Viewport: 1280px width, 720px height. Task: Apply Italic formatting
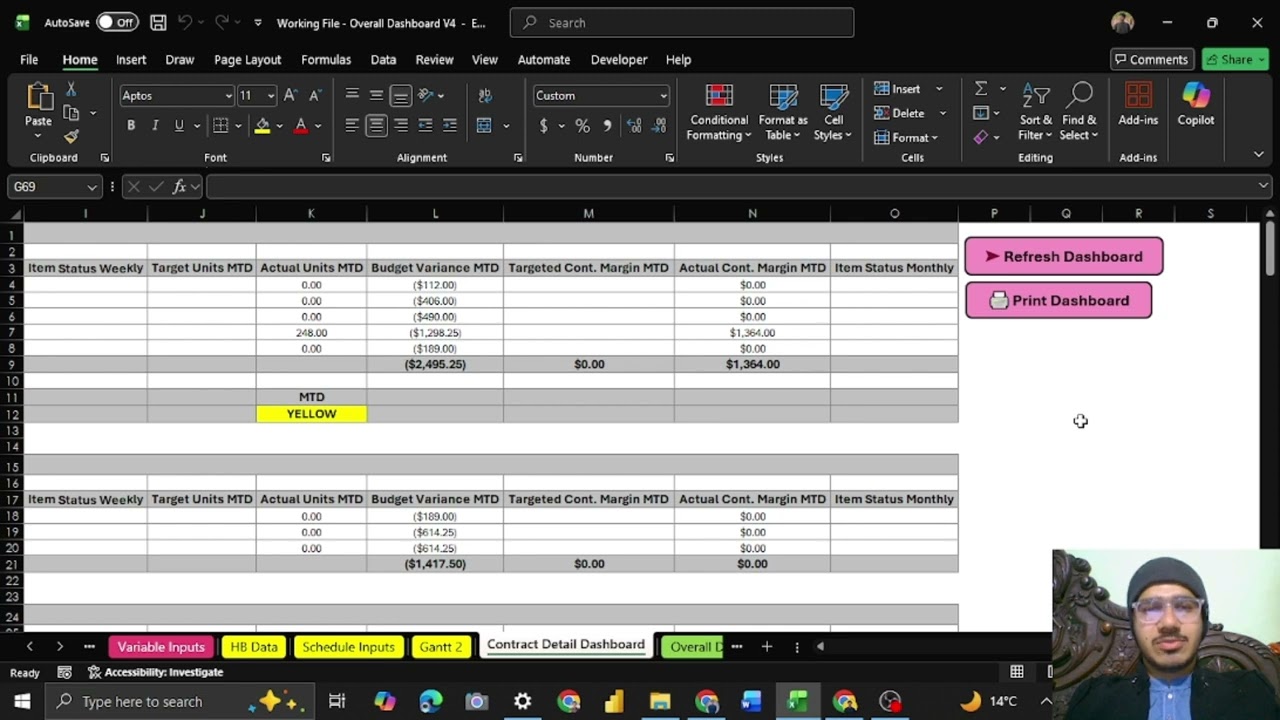(155, 125)
